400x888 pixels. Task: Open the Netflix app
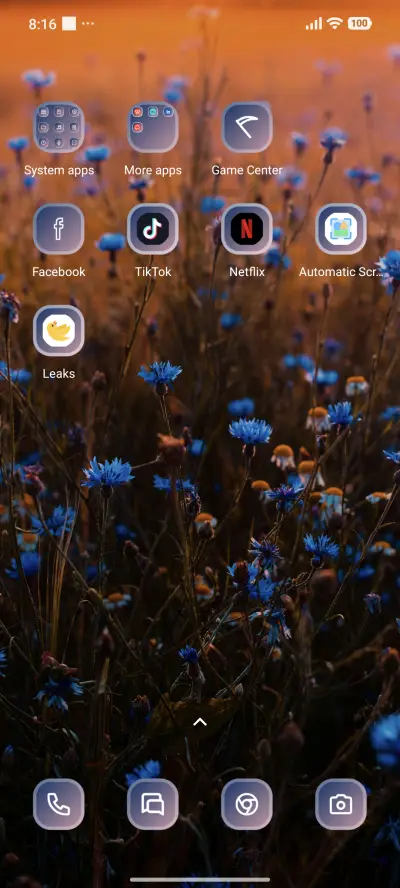[x=246, y=229]
